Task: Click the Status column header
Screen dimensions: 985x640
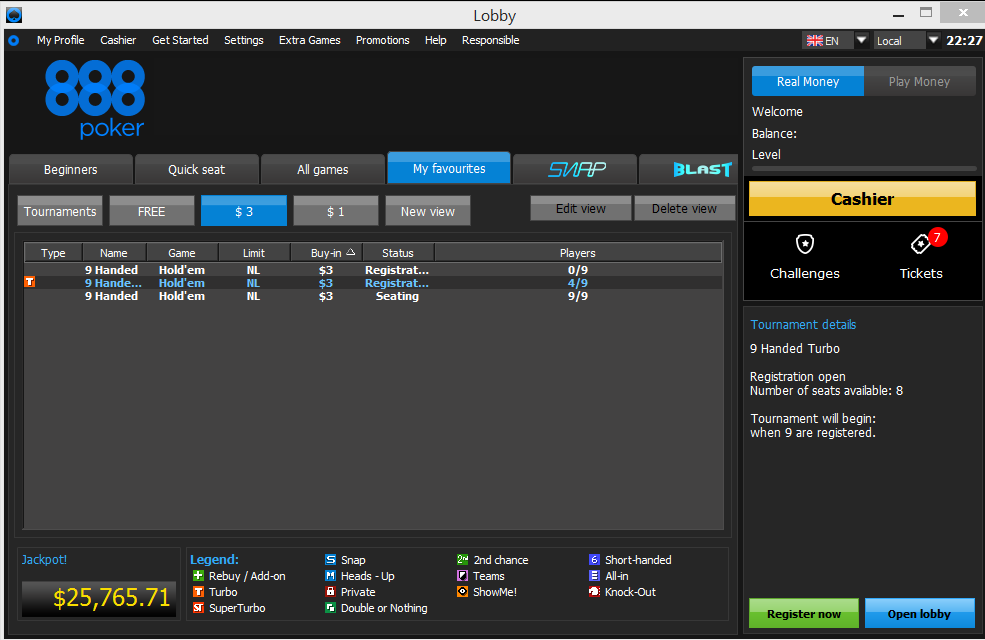Action: (398, 252)
